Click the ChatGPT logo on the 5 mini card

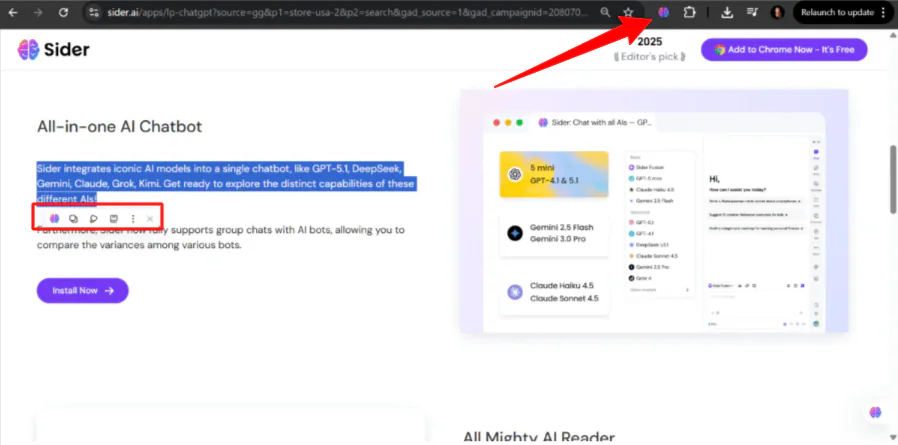(514, 174)
